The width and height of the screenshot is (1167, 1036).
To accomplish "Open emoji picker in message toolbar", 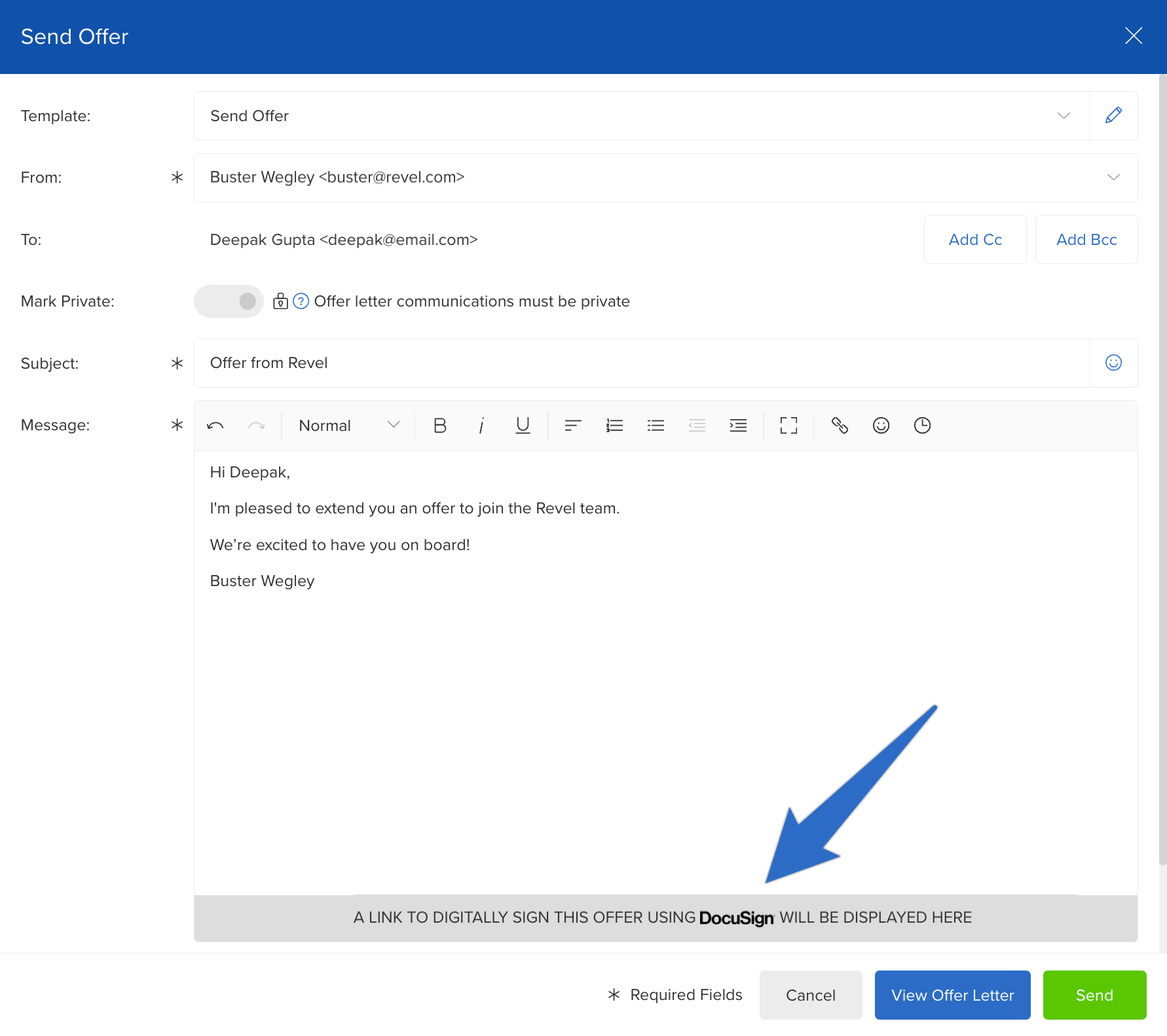I will [x=881, y=426].
